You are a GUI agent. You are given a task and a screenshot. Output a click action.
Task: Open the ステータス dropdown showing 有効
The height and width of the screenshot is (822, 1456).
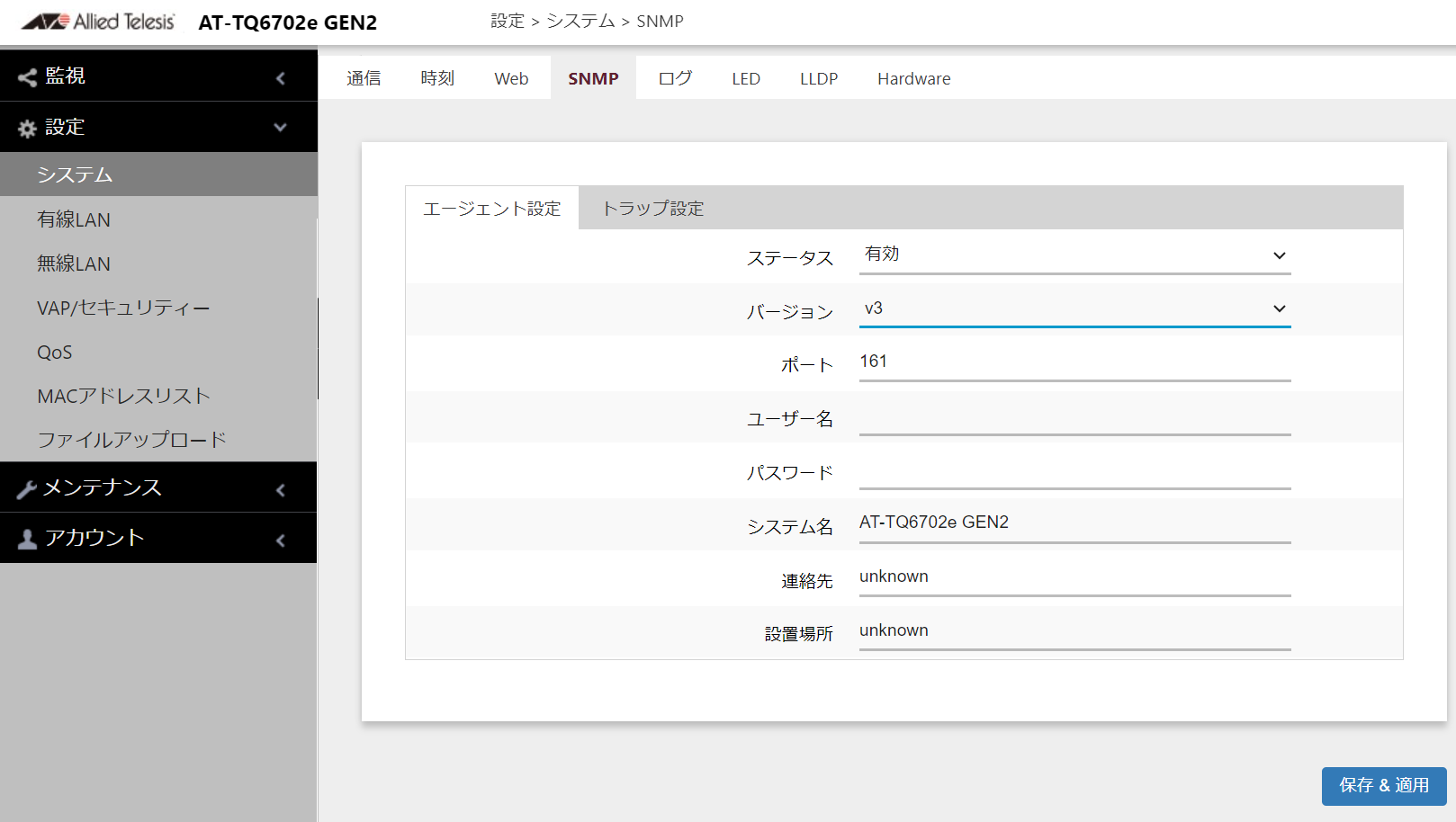(1074, 255)
